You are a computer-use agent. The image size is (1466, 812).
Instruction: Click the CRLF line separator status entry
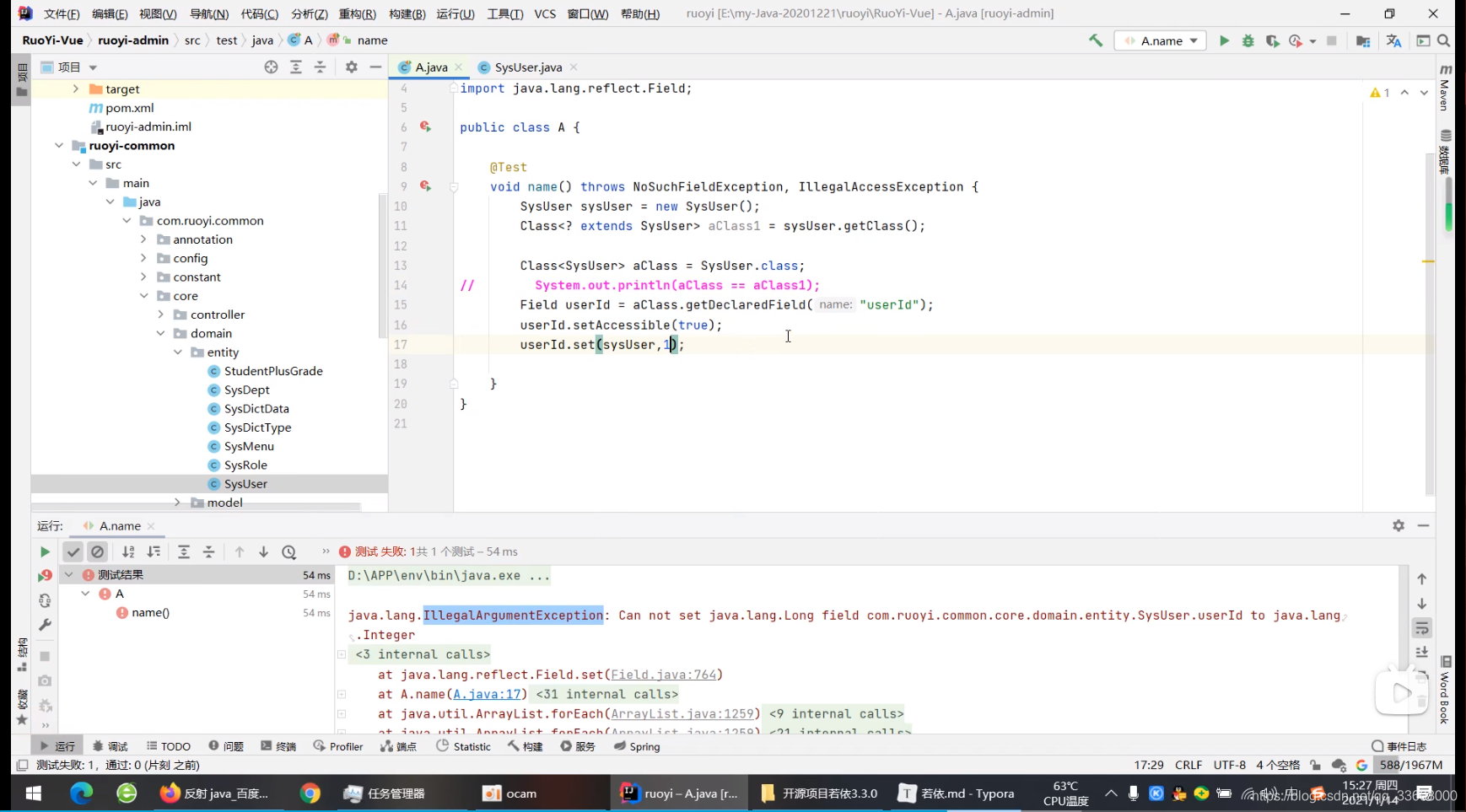pos(1188,765)
